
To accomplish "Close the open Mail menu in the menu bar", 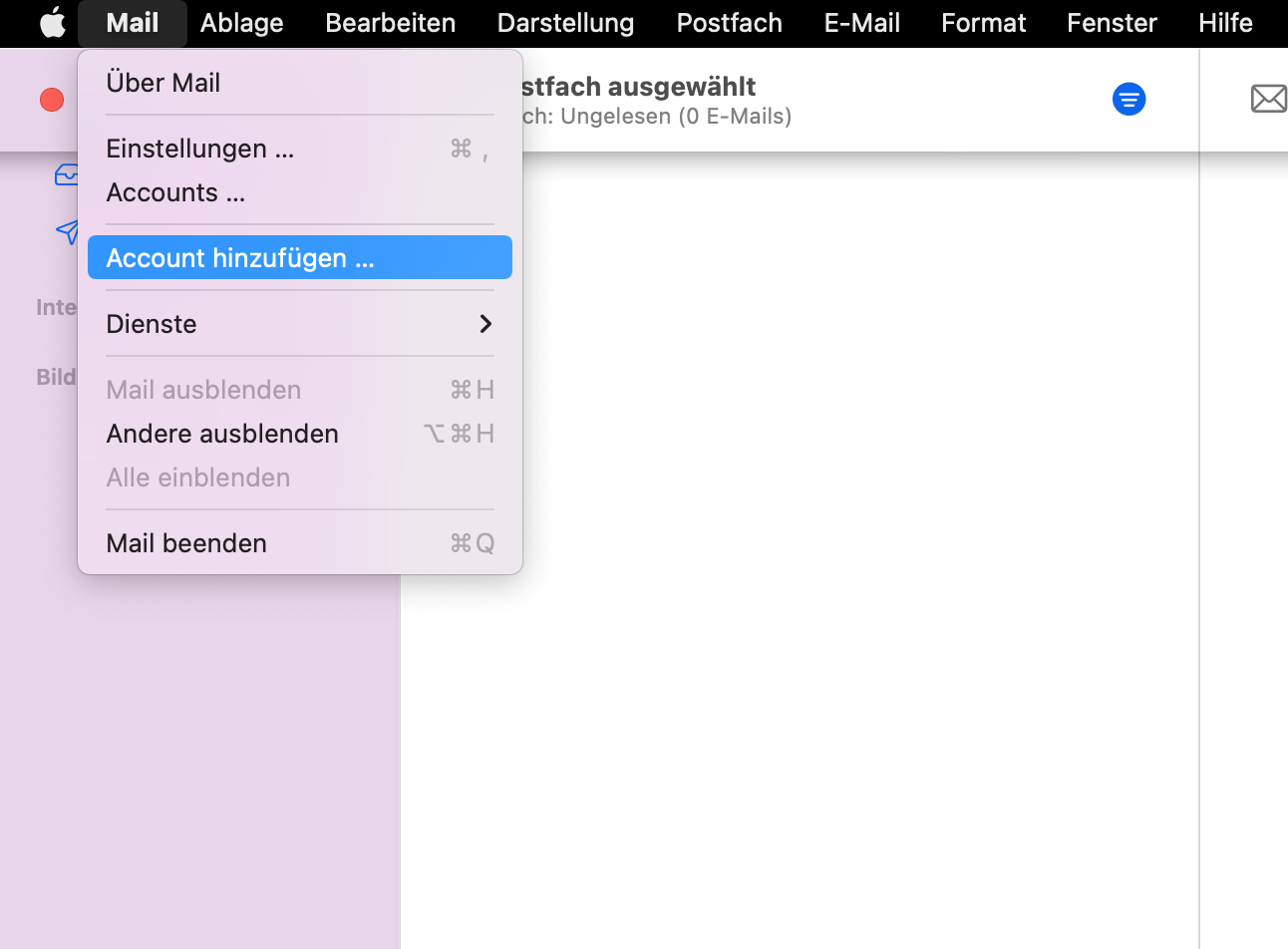I will point(133,23).
